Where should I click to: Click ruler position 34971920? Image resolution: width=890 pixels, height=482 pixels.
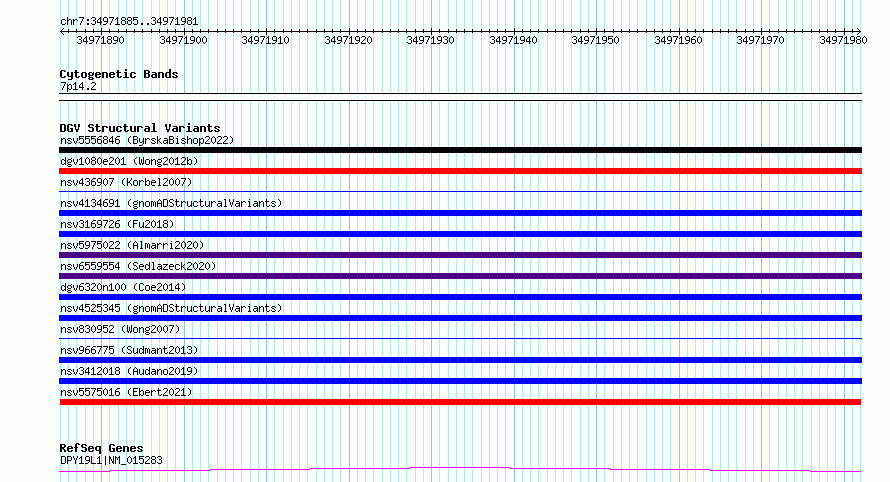pyautogui.click(x=349, y=40)
